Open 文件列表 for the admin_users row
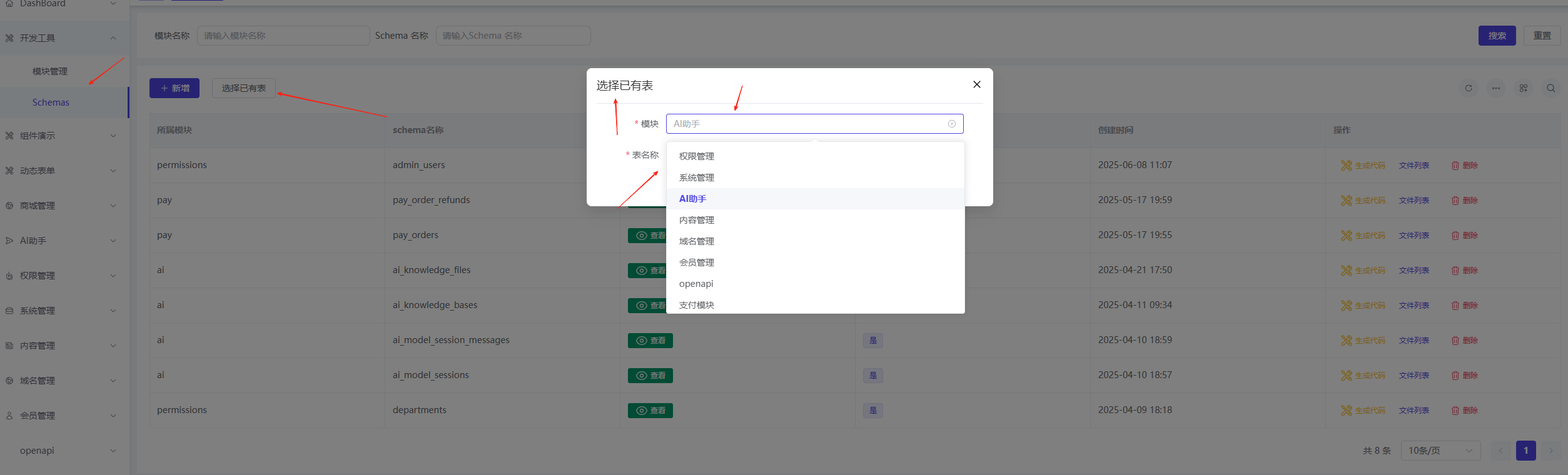The width and height of the screenshot is (1568, 475). tap(1414, 166)
